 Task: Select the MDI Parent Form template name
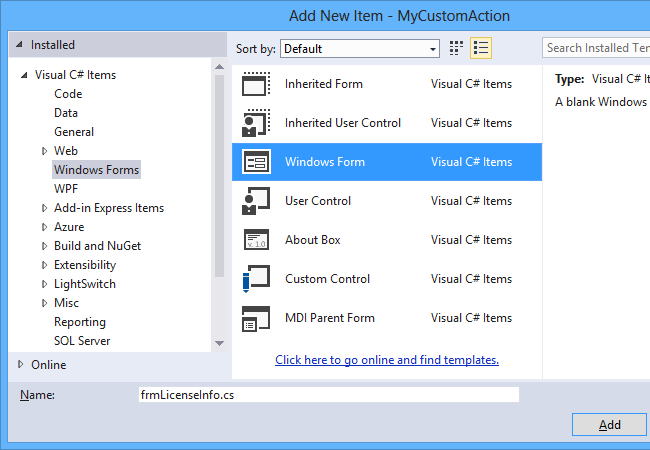330,318
